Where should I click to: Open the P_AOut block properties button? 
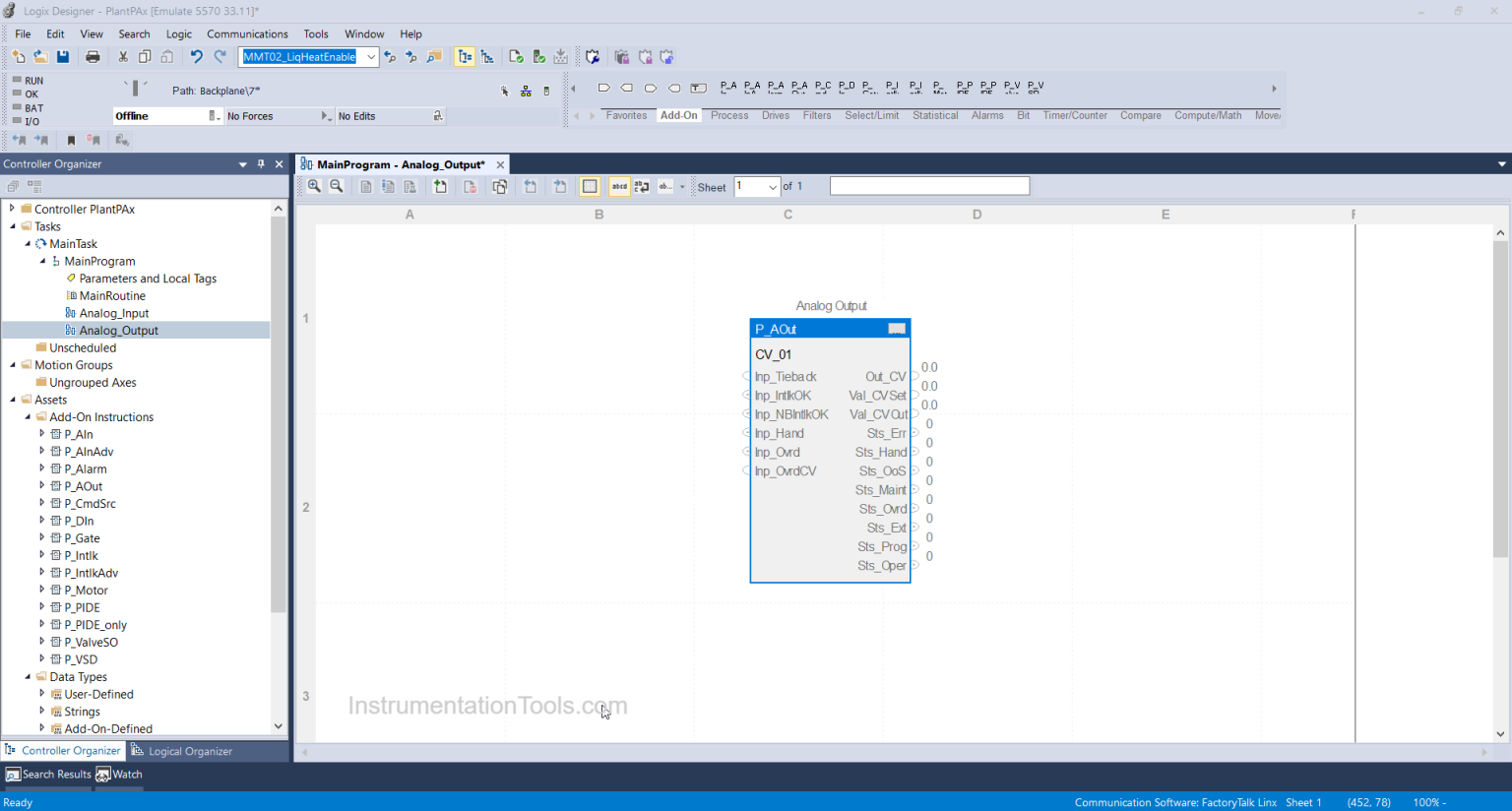[897, 329]
